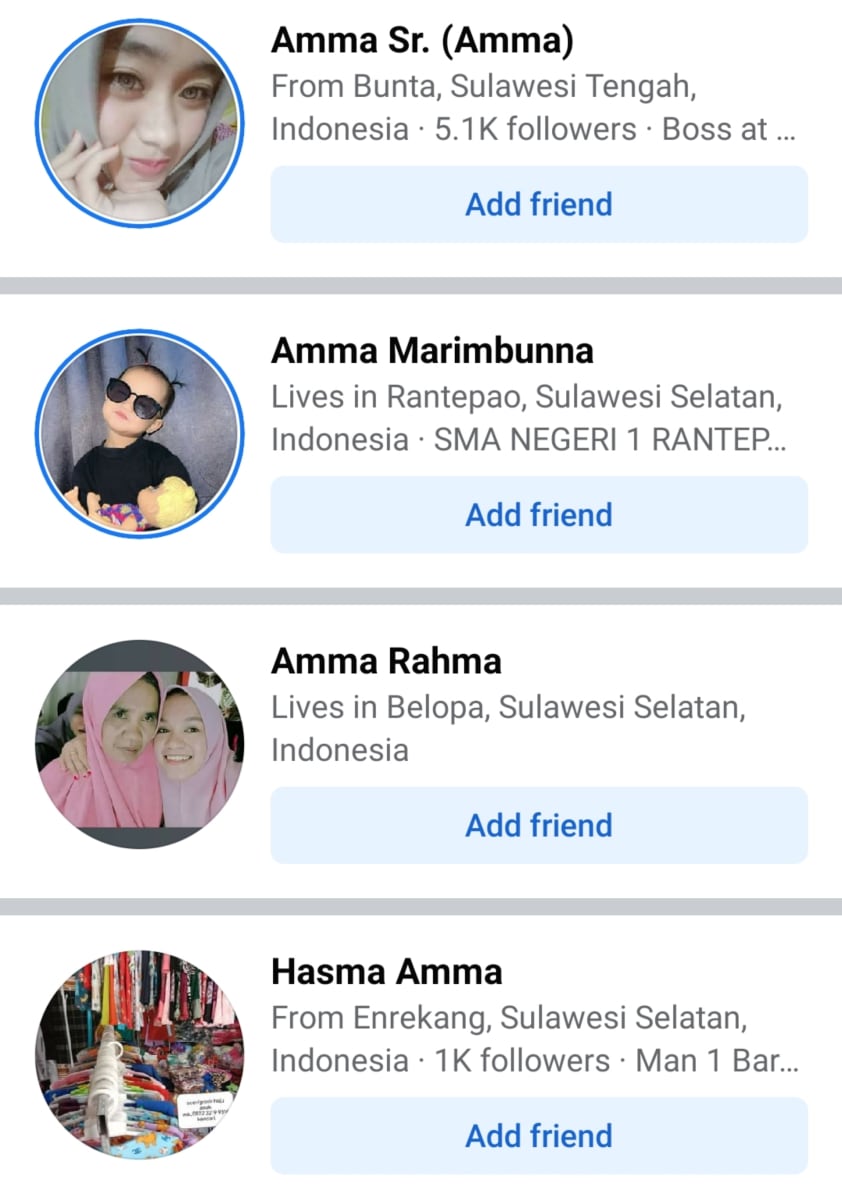Screen dimensions: 842x1200
Task: View Hasma Amma's clothing shop profile photo
Action: [140, 1055]
